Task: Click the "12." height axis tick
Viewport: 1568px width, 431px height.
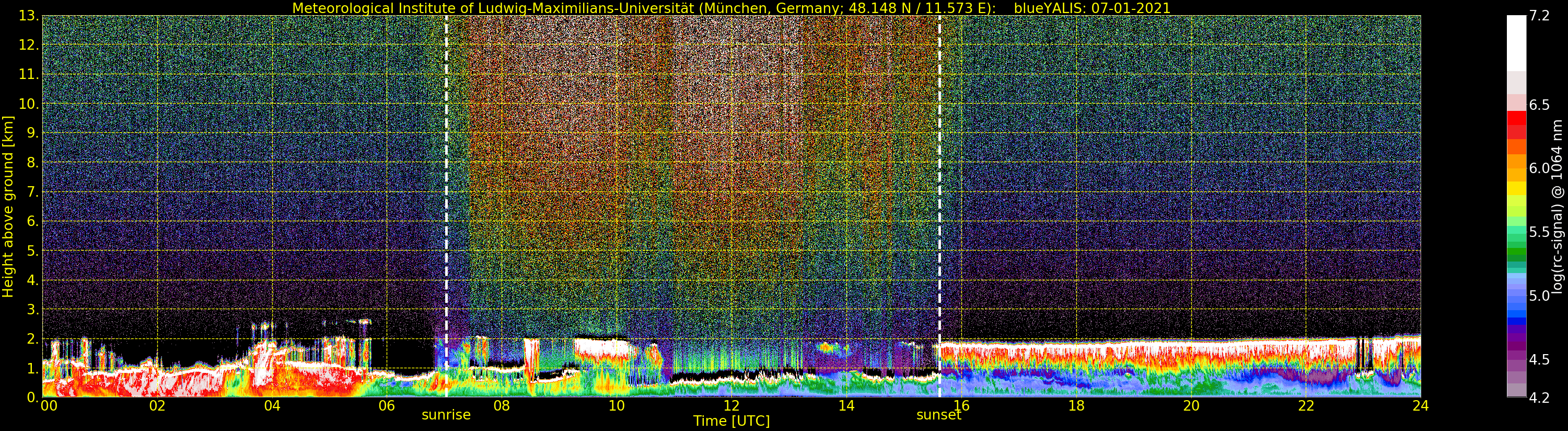Action: tap(30, 45)
